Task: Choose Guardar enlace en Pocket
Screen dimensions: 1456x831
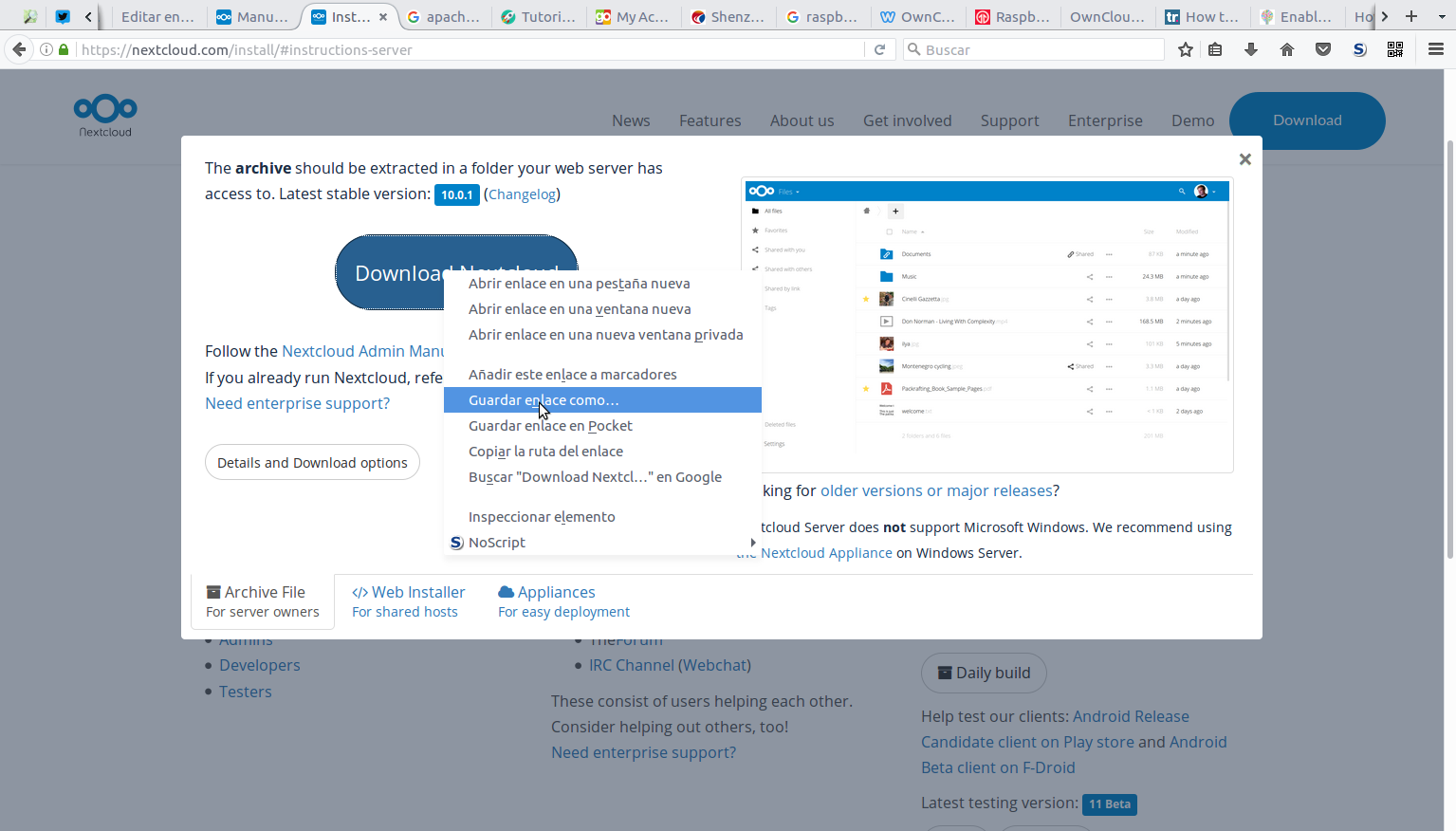Action: pos(602,426)
